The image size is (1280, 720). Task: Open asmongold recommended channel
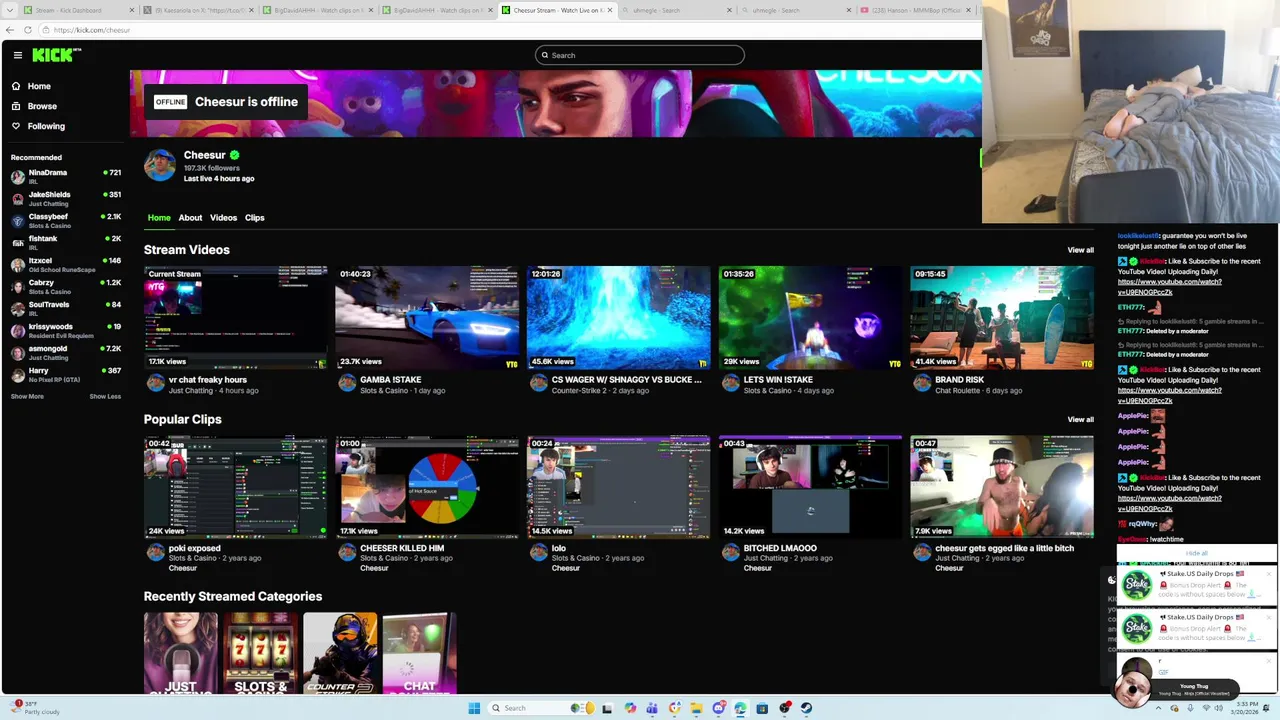coord(65,352)
